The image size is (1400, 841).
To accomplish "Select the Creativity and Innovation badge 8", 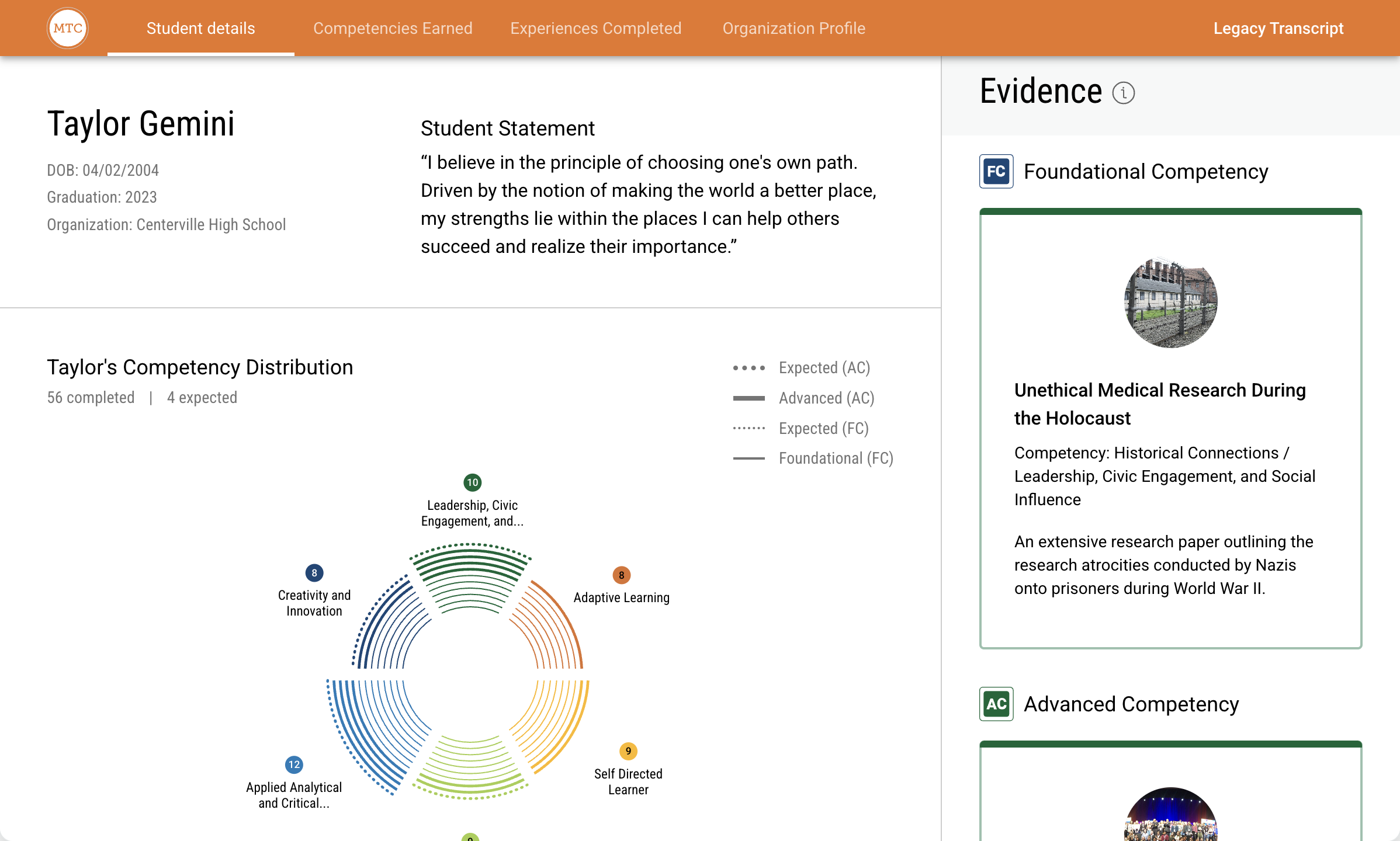I will click(314, 573).
